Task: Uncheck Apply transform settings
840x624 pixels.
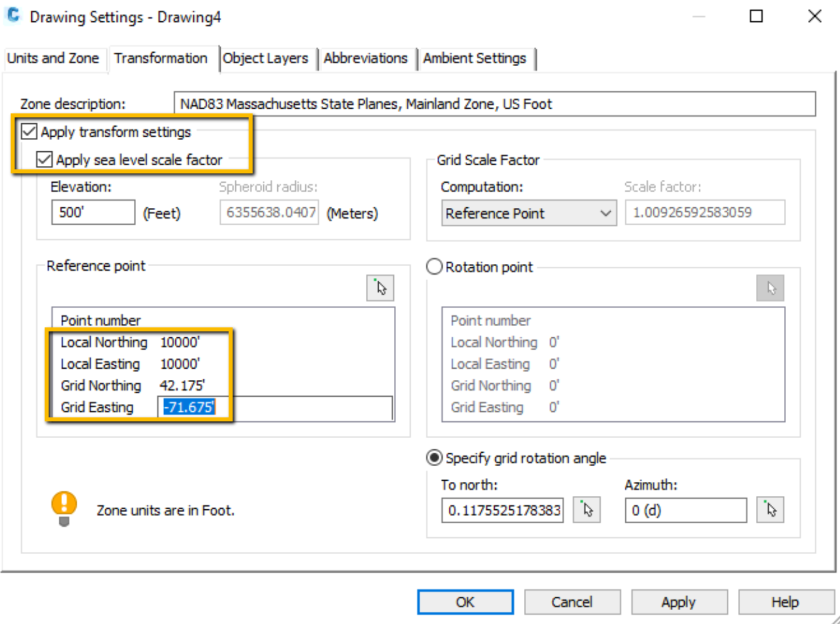Action: (x=28, y=131)
